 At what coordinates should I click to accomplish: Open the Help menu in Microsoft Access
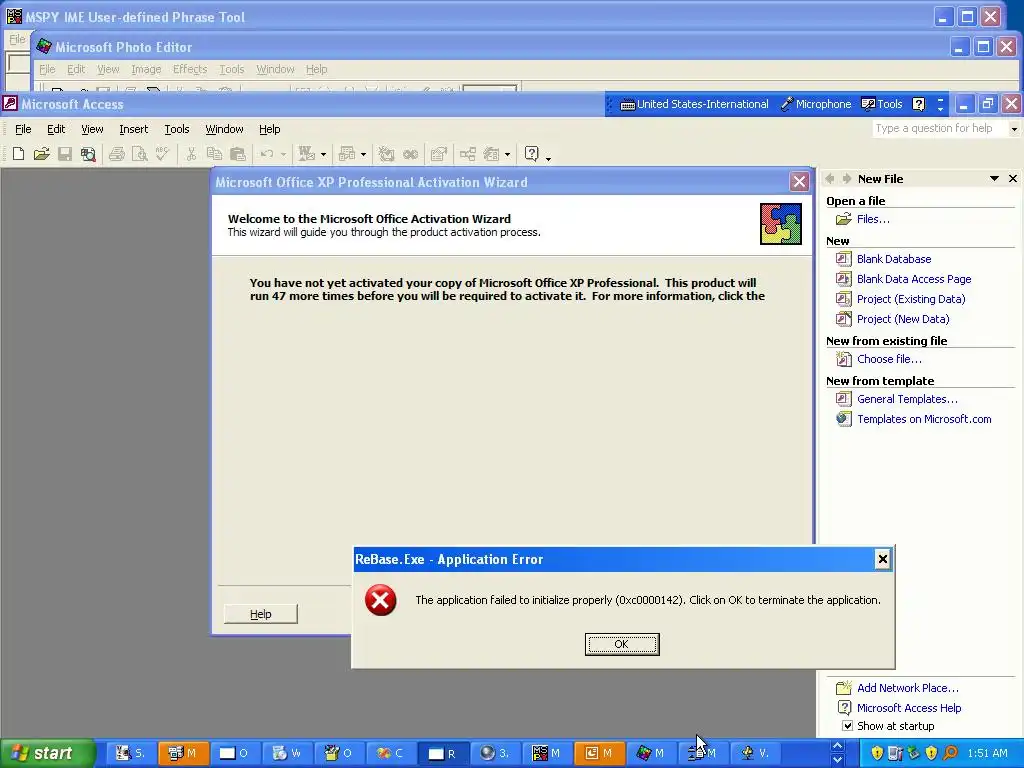tap(269, 129)
